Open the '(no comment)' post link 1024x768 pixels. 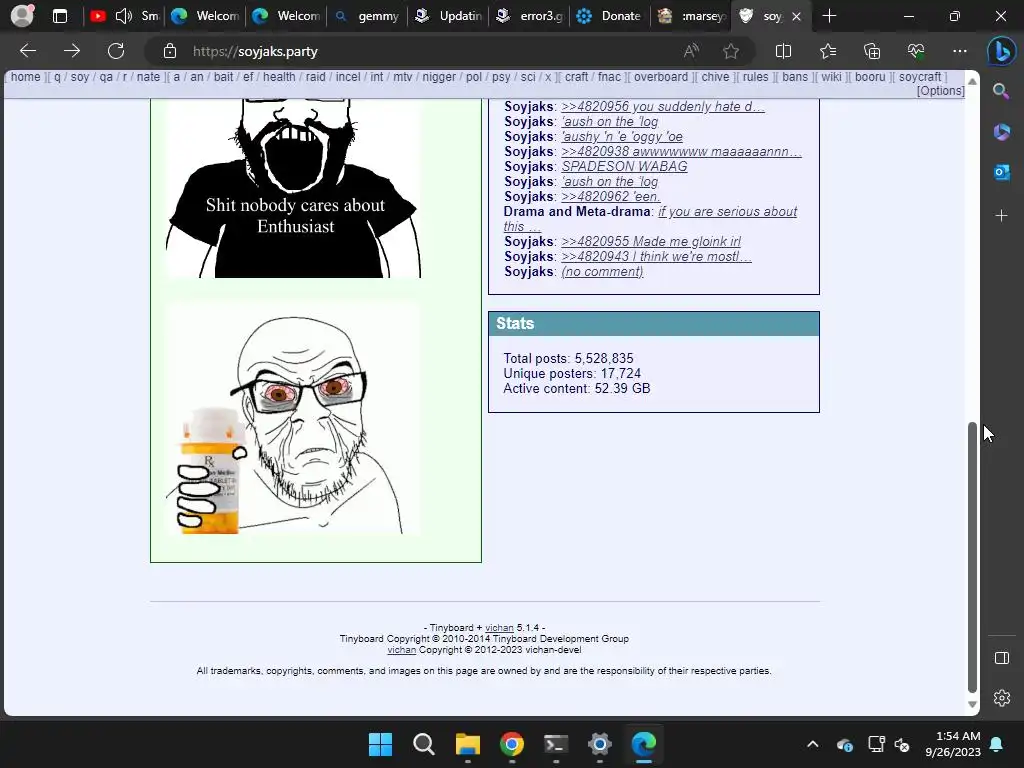[602, 272]
